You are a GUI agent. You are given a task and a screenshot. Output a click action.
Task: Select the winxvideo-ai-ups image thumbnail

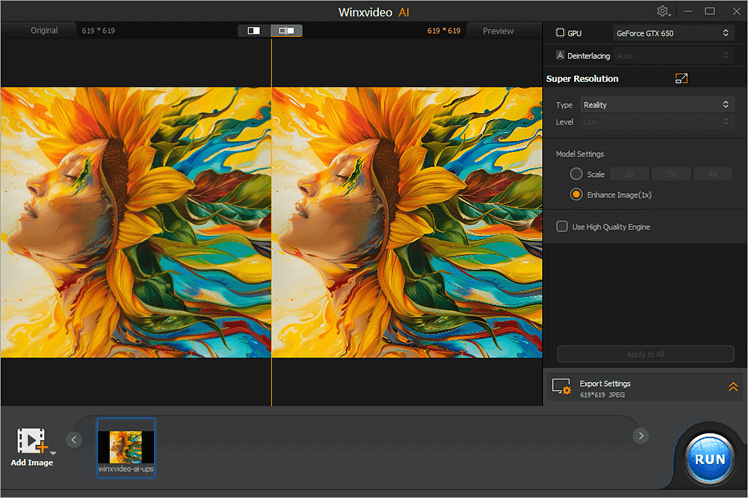126,447
